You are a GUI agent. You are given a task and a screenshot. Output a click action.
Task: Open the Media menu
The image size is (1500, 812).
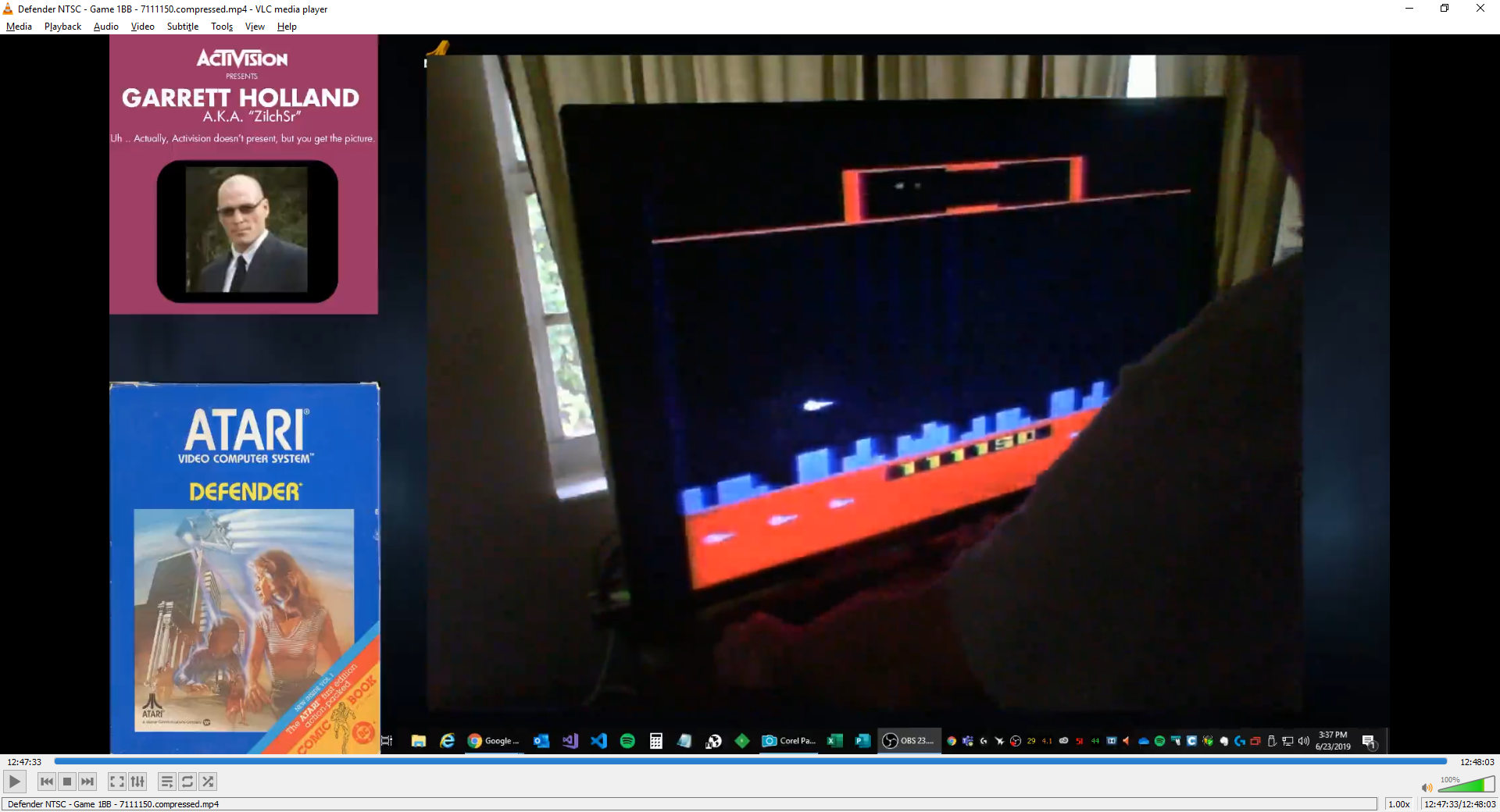(x=19, y=27)
